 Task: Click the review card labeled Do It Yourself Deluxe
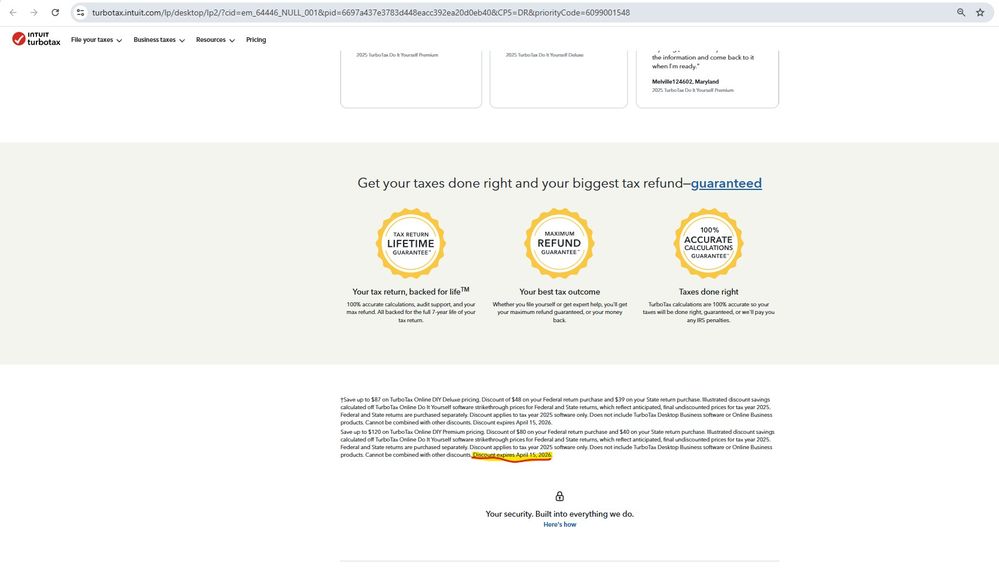(x=559, y=78)
